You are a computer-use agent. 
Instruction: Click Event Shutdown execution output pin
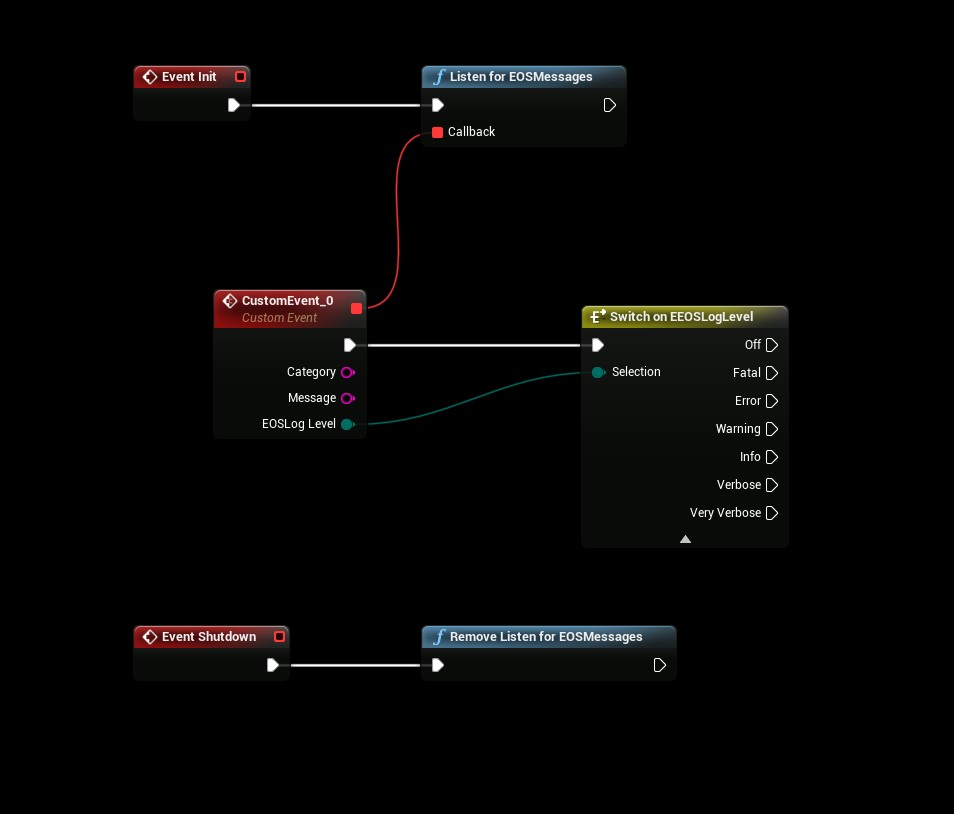[x=273, y=665]
